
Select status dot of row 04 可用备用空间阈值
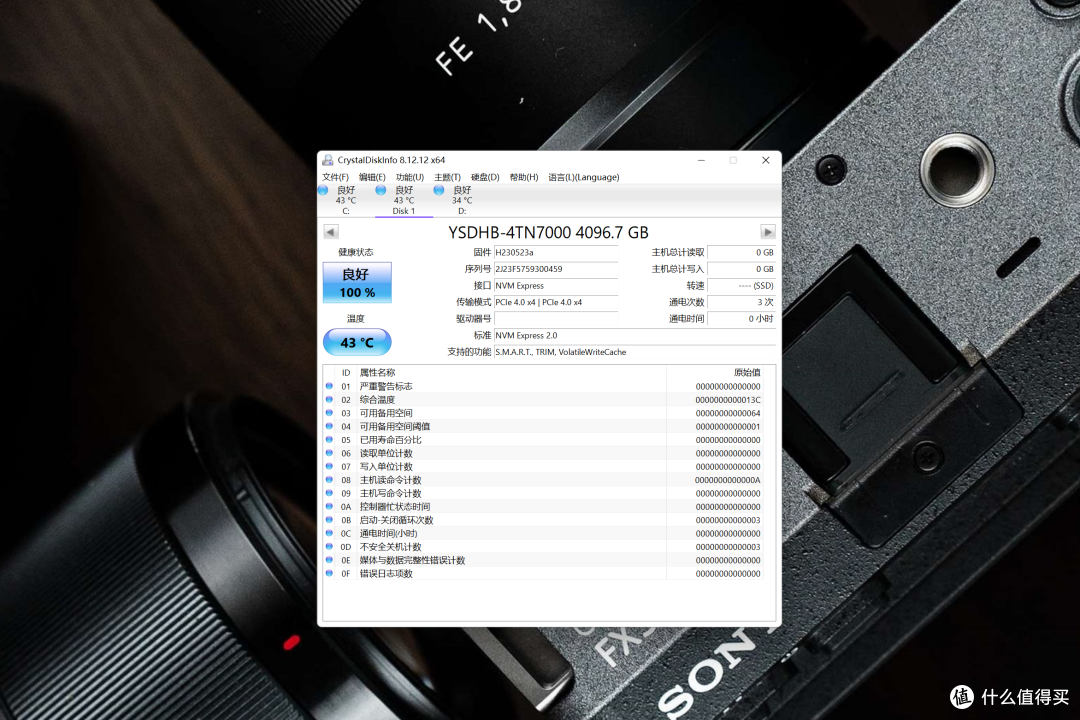tap(329, 426)
